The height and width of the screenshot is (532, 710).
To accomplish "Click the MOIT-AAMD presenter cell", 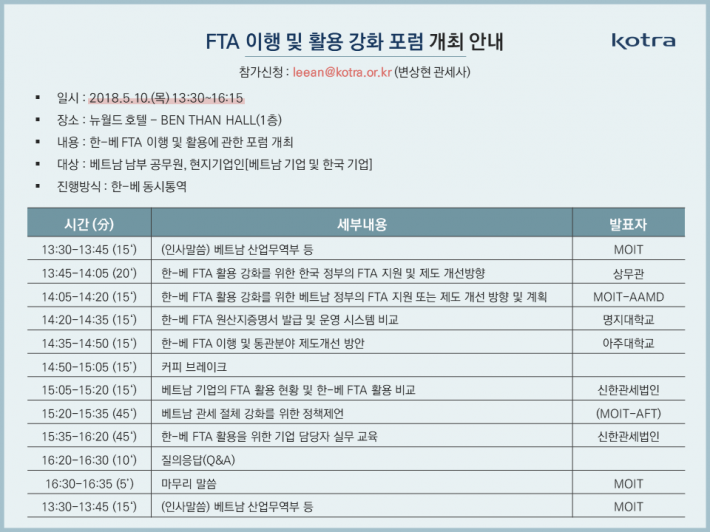I will (x=628, y=297).
